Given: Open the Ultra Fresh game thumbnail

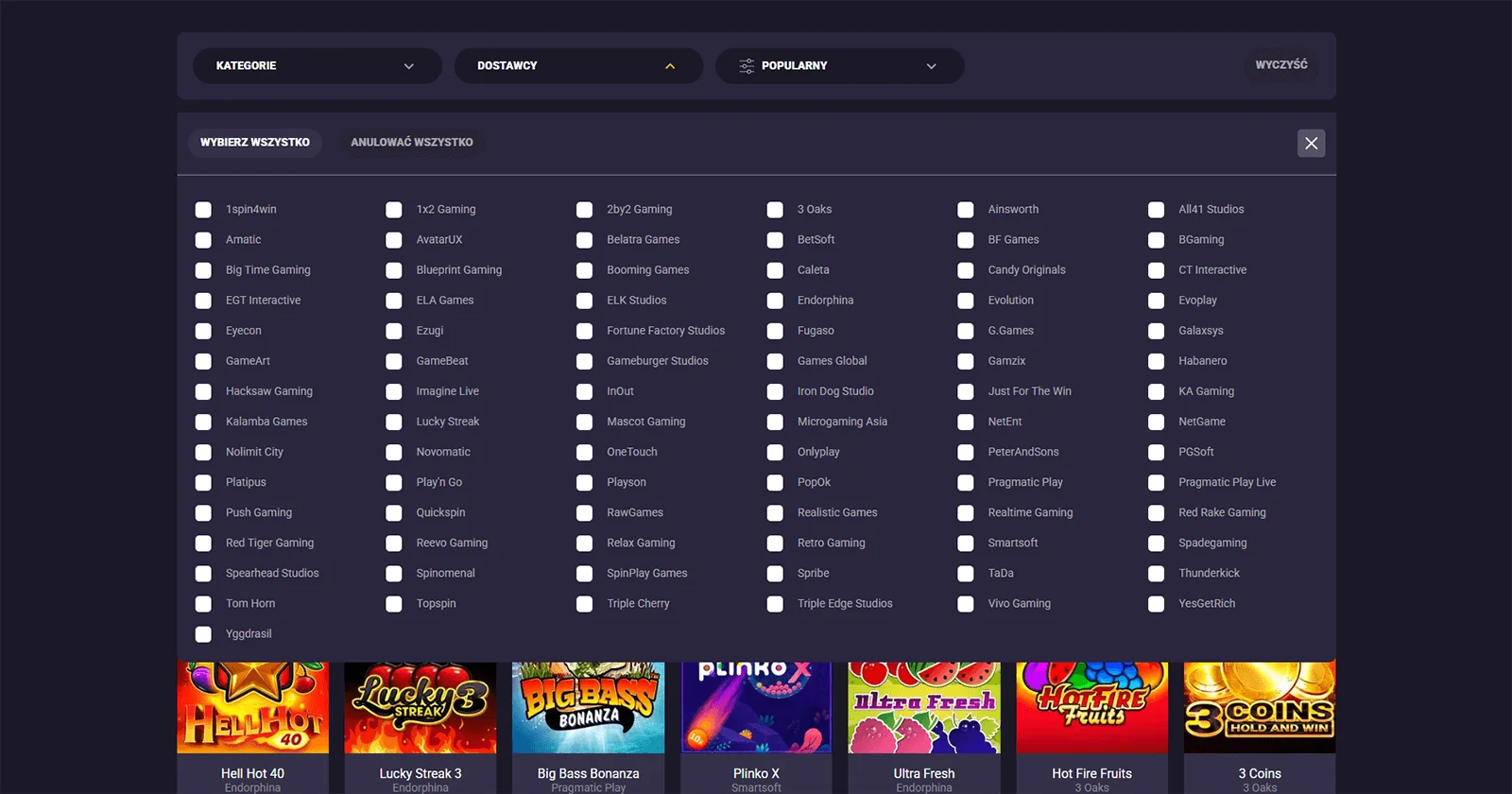Looking at the screenshot, I should pos(924,708).
